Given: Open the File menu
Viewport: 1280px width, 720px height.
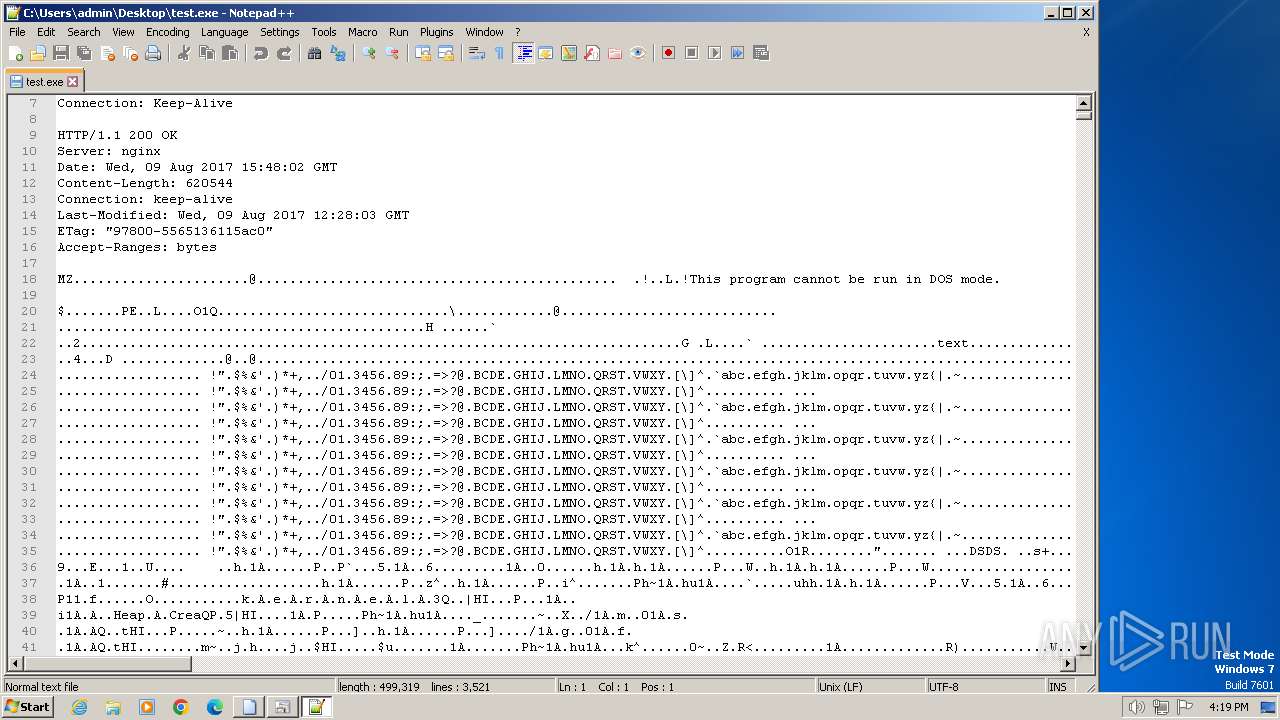Looking at the screenshot, I should (17, 32).
